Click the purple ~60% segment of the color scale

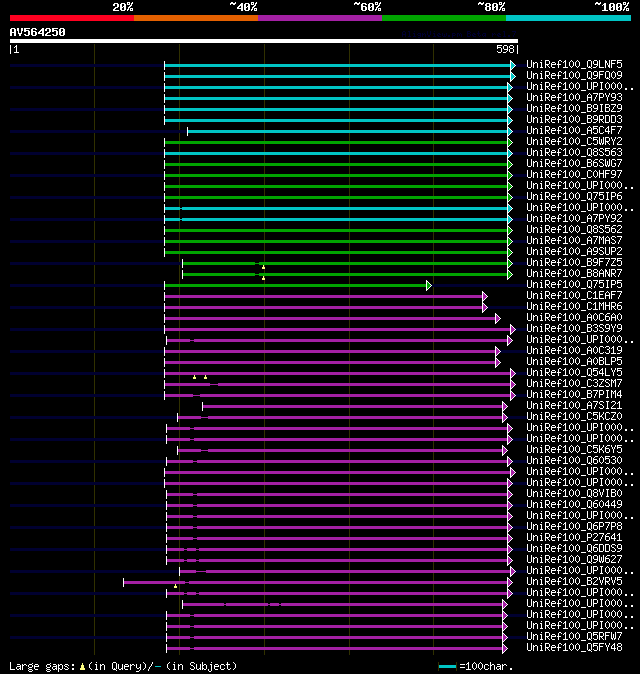tap(320, 18)
